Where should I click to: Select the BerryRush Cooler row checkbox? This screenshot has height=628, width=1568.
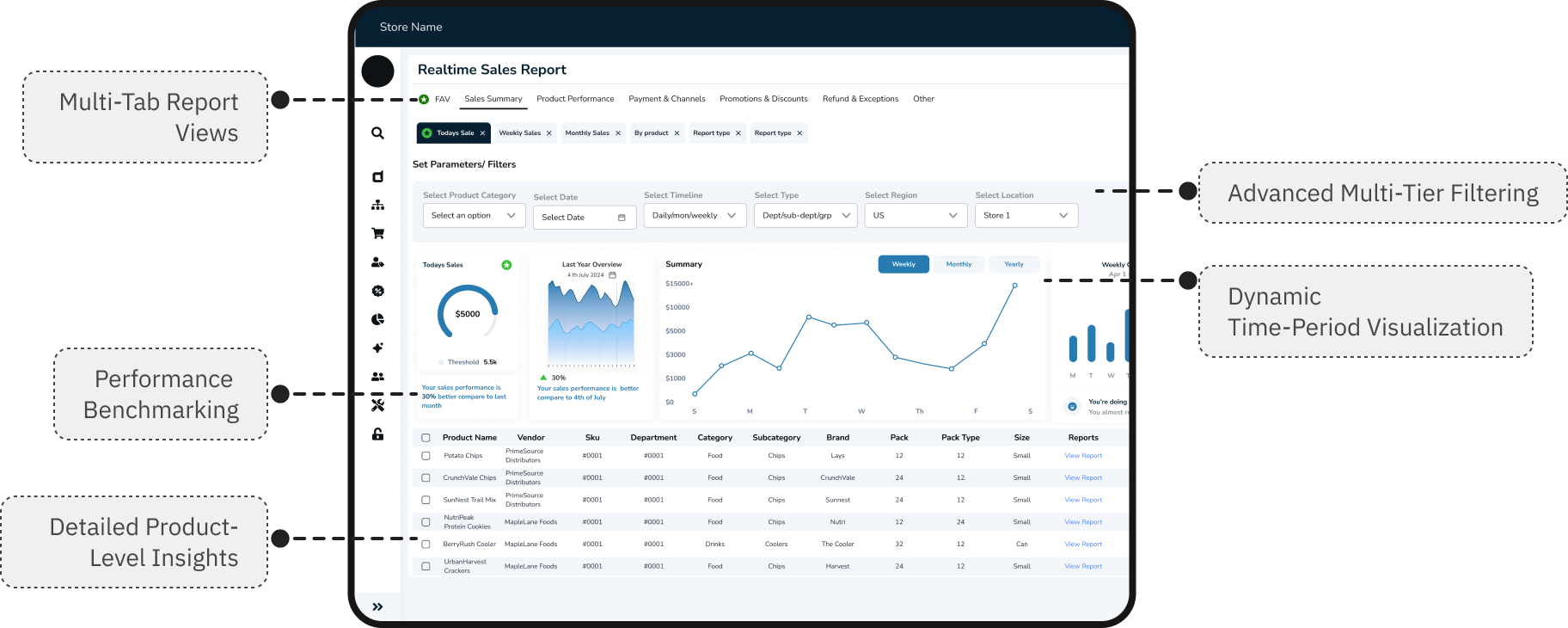click(x=426, y=545)
